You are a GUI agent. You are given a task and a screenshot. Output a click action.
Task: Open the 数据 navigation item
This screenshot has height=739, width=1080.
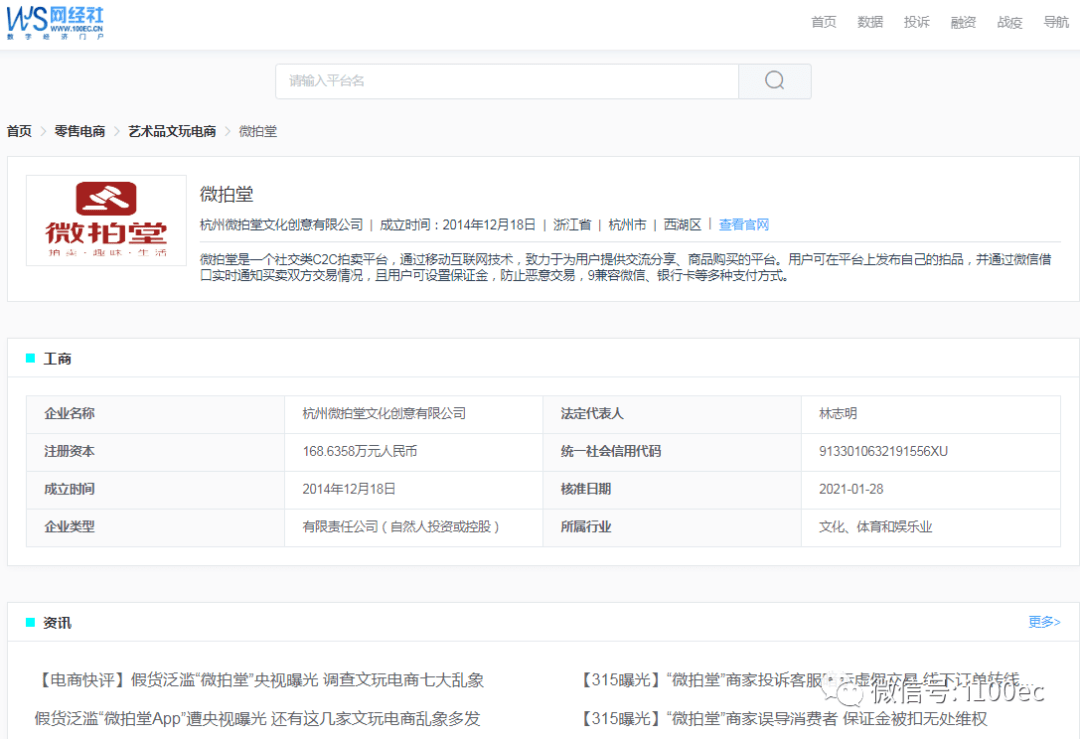869,22
